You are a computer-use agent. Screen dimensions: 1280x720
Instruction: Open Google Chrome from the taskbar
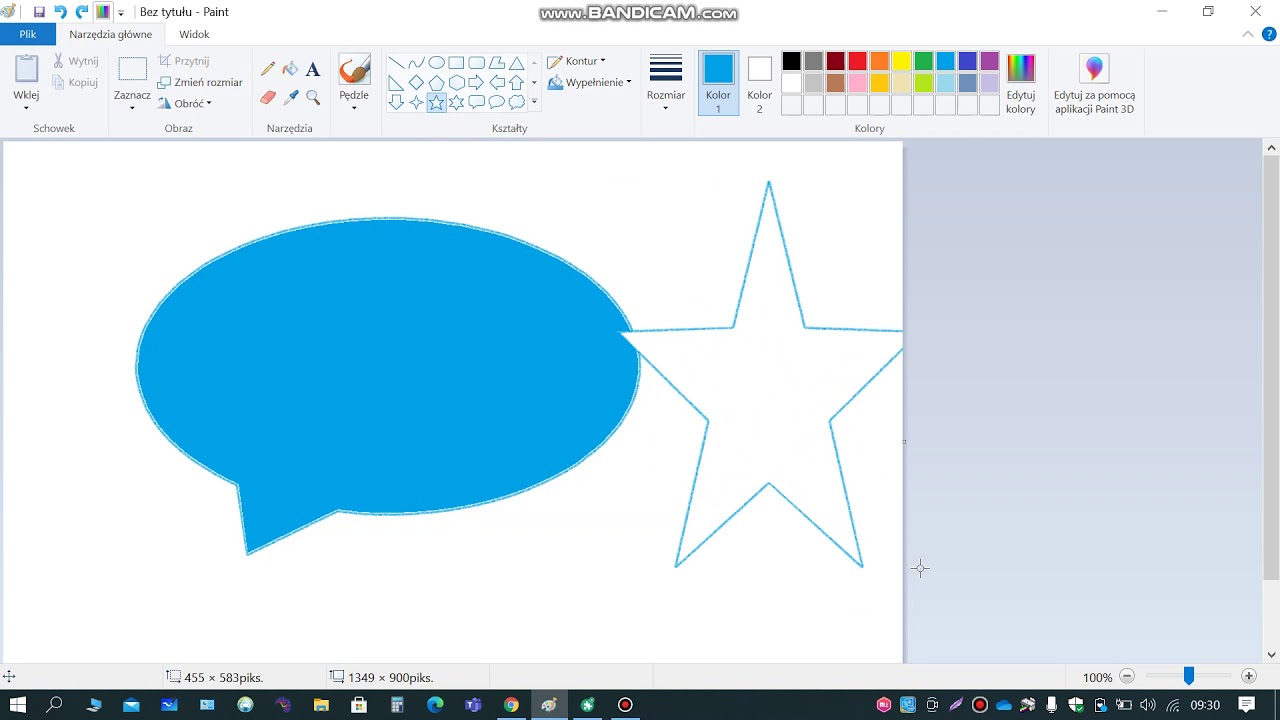[x=511, y=705]
